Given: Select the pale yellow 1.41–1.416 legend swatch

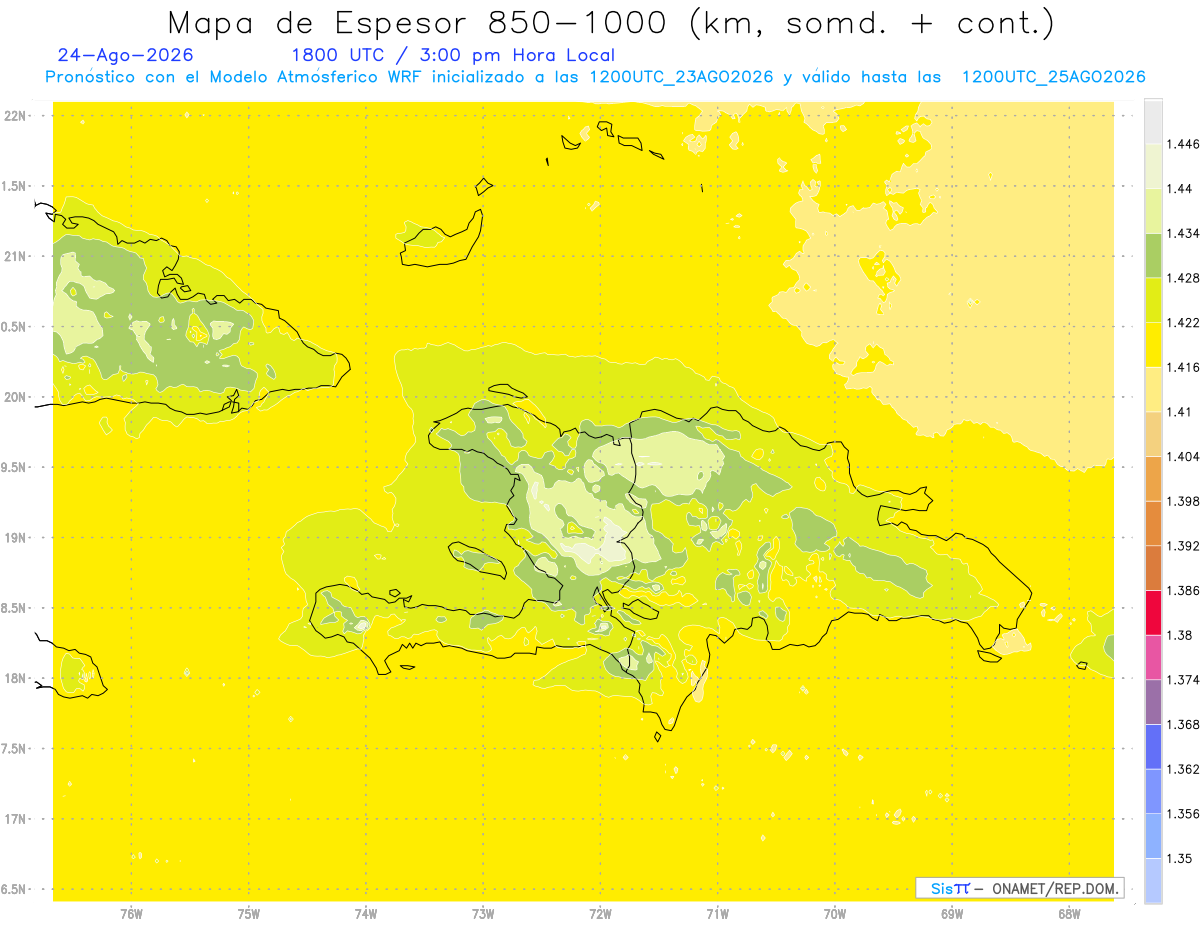Looking at the screenshot, I should (1153, 389).
